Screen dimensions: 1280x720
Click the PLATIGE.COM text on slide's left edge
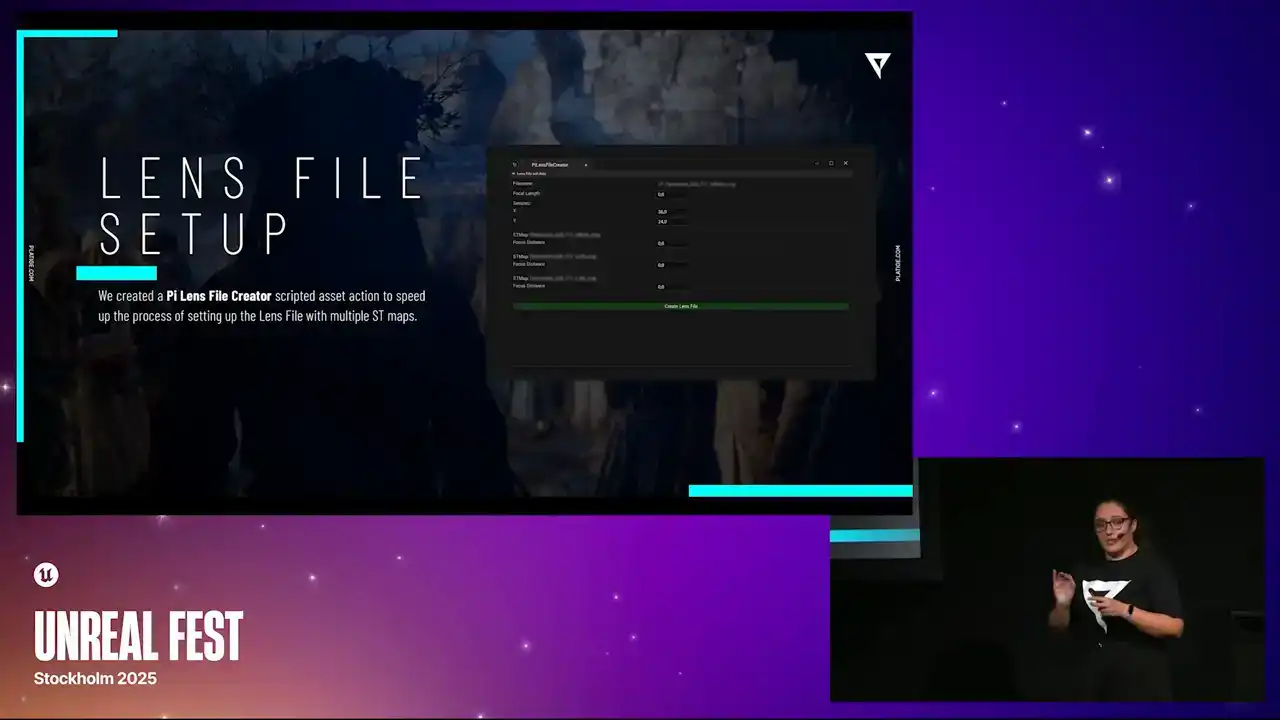32,263
